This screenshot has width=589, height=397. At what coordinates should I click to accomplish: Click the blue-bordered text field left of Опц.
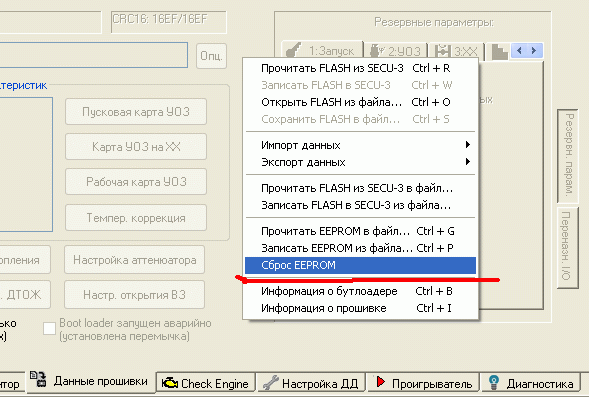click(x=94, y=55)
